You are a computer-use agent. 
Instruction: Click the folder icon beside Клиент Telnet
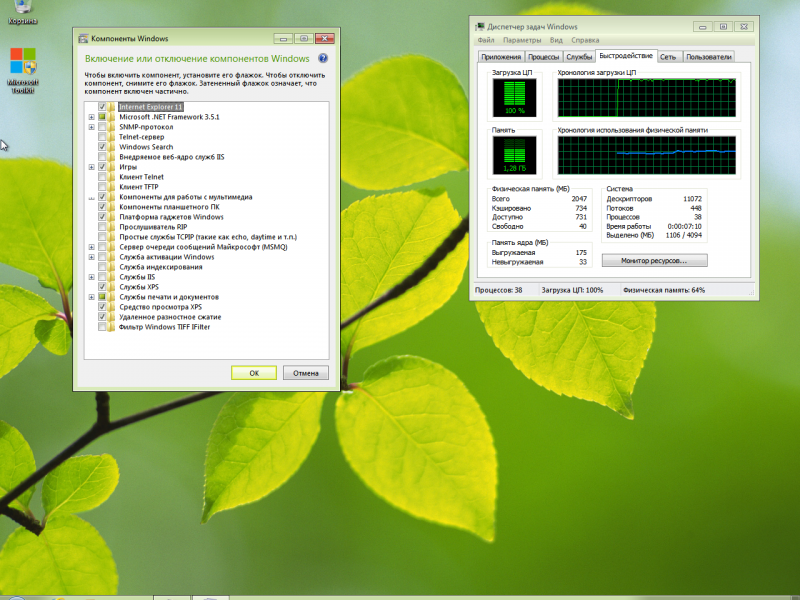coord(111,177)
